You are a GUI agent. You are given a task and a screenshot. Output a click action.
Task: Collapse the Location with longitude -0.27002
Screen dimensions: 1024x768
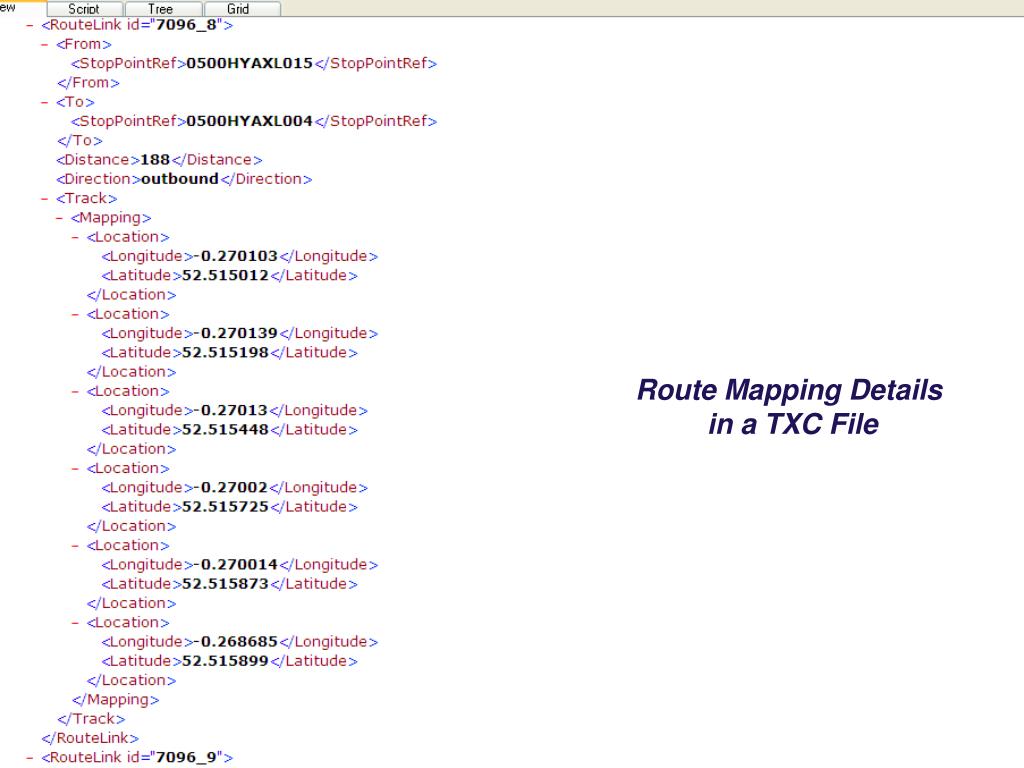coord(75,468)
